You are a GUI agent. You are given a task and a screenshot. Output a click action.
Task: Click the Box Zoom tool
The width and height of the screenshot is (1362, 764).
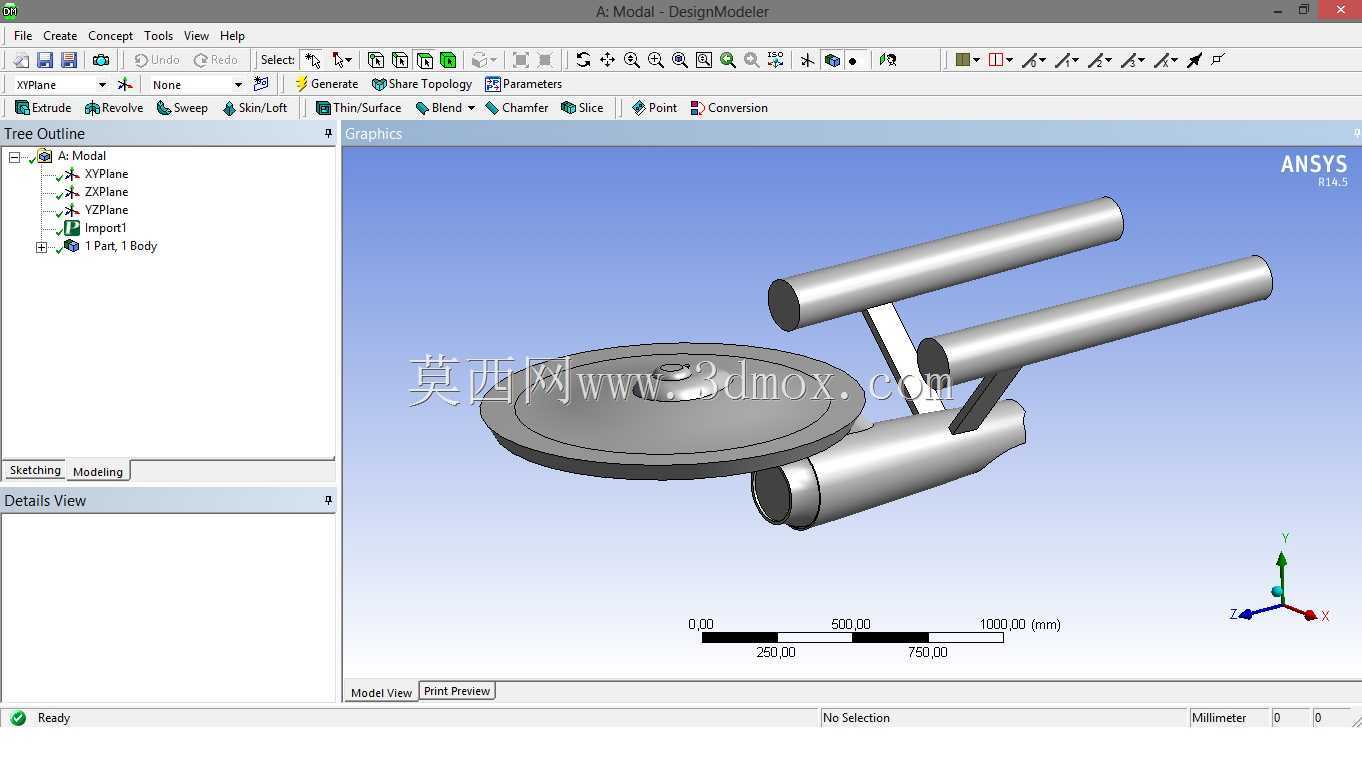[656, 60]
